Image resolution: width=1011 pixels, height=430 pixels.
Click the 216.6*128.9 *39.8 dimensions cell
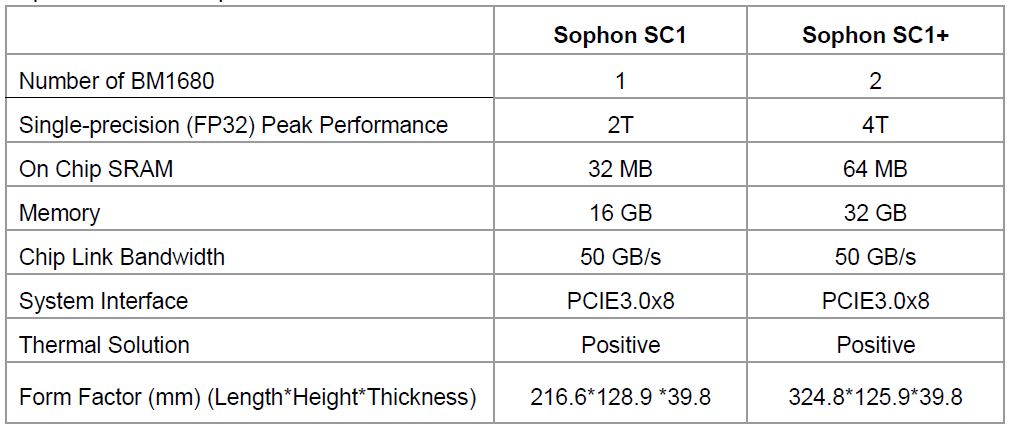(x=620, y=397)
